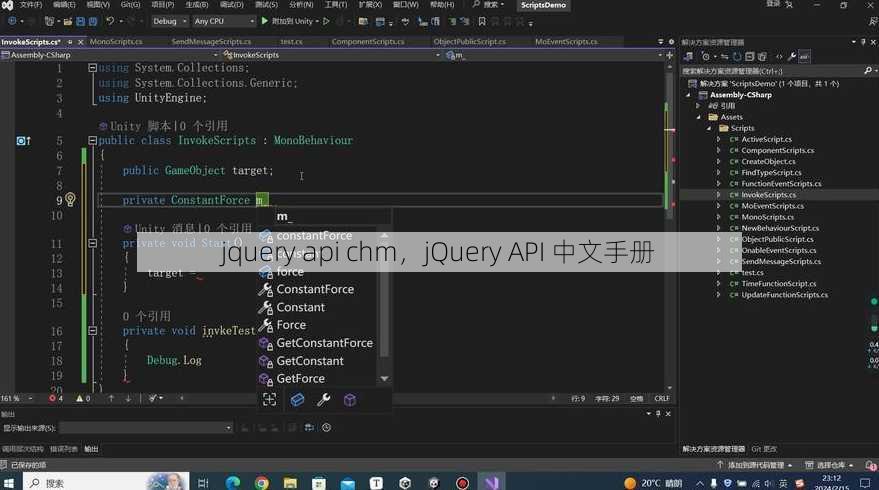The height and width of the screenshot is (490, 879).
Task: Open the Any CPU platform dropdown
Action: tap(224, 21)
